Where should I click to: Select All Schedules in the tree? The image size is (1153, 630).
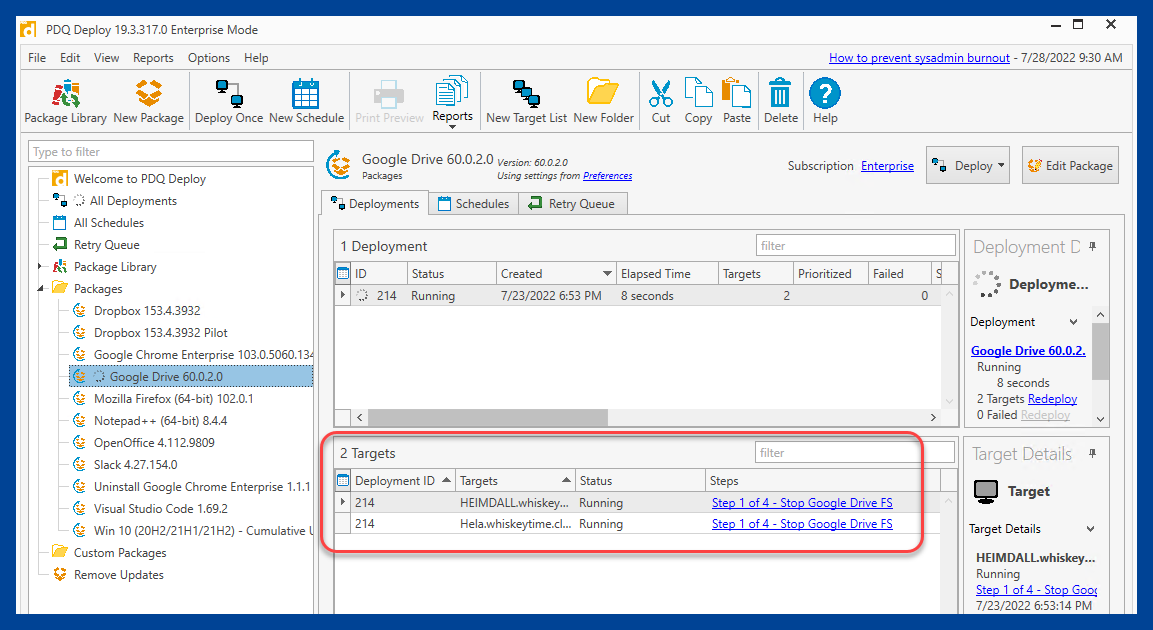coord(109,223)
